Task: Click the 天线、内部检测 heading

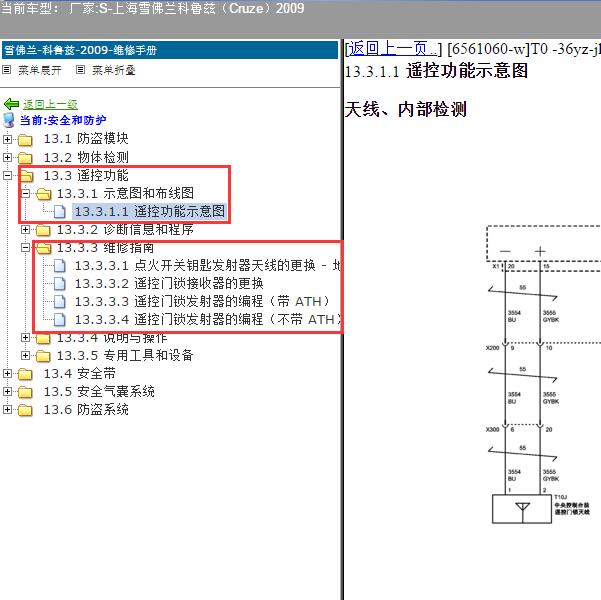Action: pyautogui.click(x=406, y=109)
